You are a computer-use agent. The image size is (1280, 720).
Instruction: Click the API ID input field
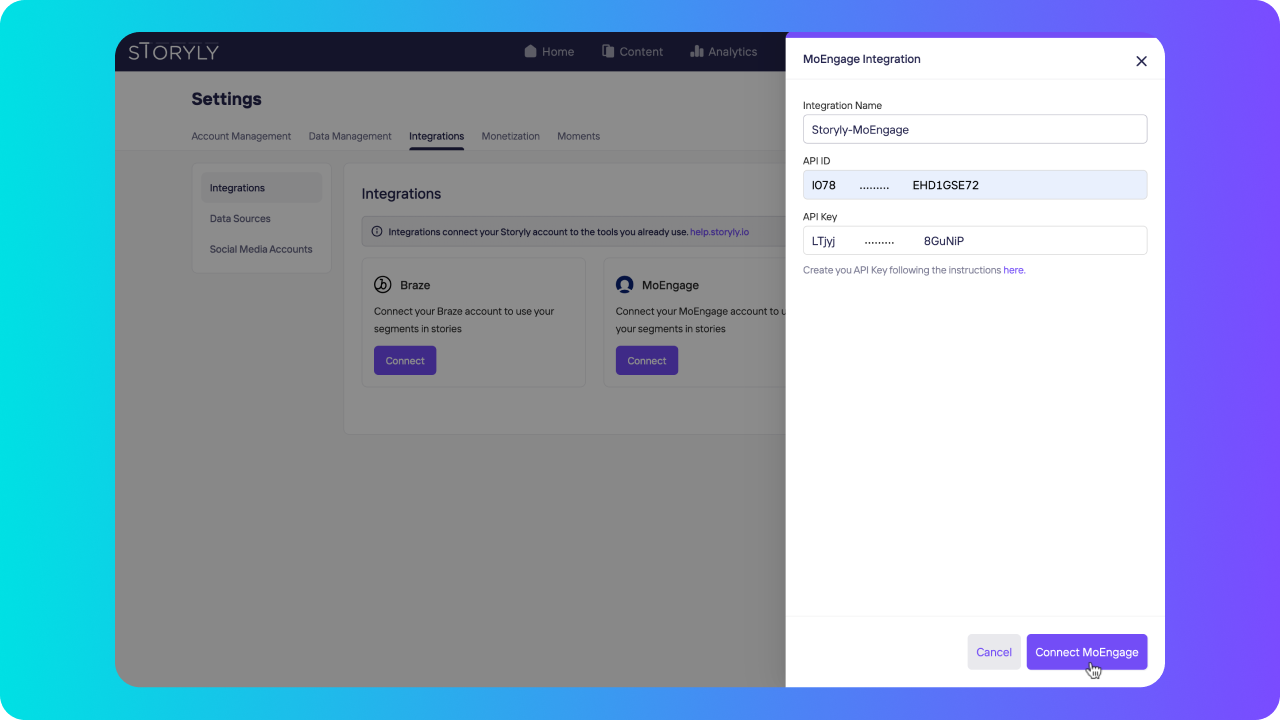[975, 185]
